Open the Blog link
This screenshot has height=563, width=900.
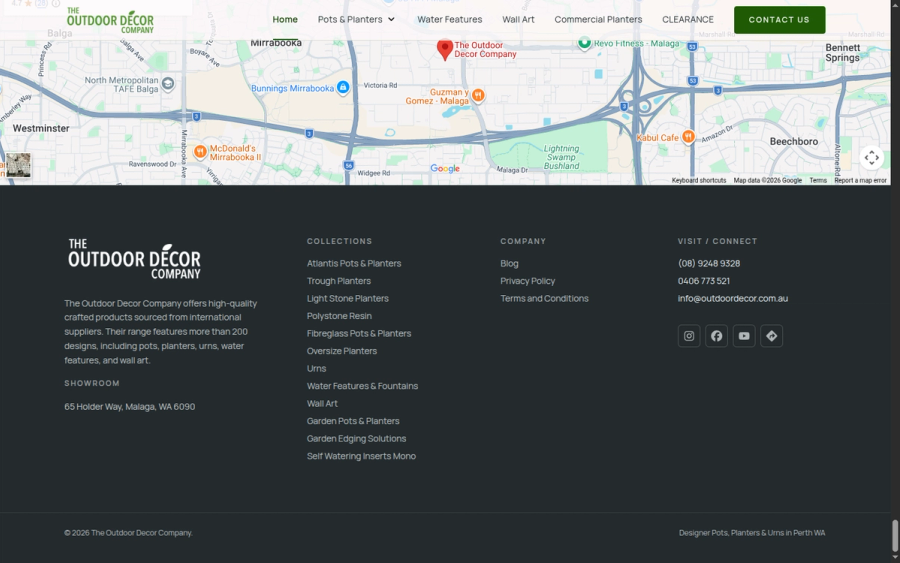509,263
